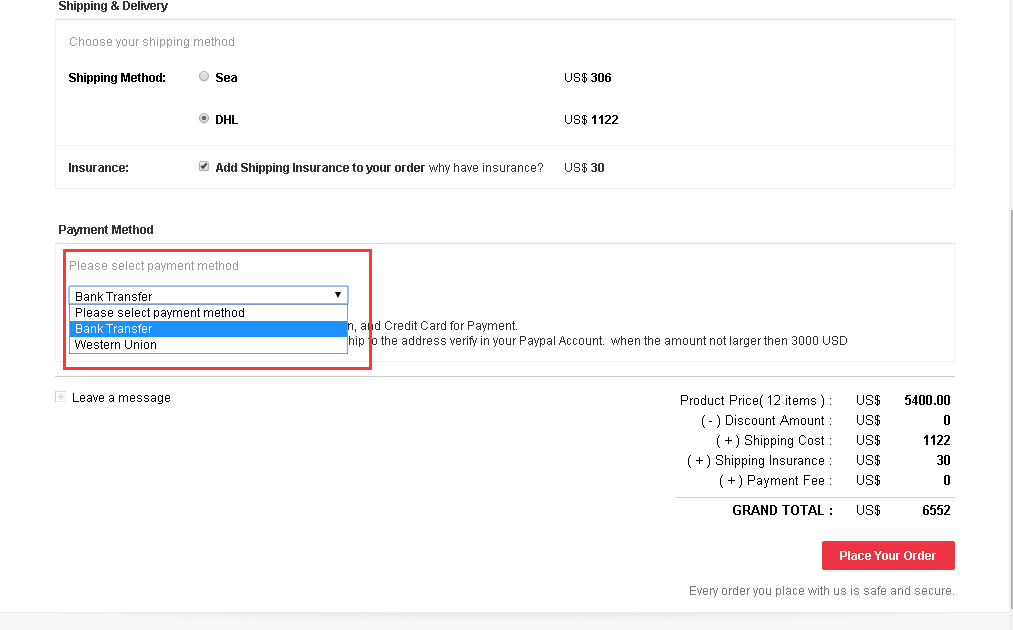Click the Grand Total amount 6552

[x=935, y=510]
